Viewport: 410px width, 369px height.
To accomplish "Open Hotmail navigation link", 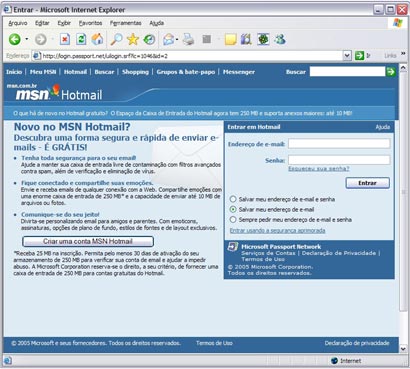I will click(75, 72).
